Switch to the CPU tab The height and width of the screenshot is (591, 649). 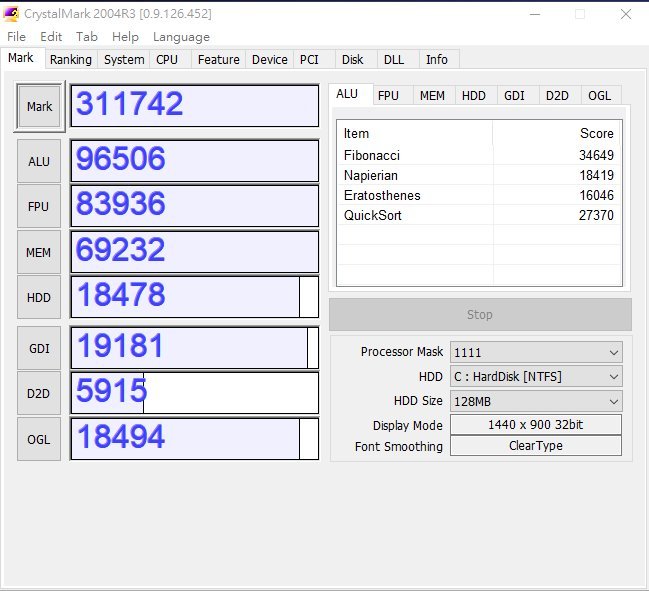[x=167, y=60]
